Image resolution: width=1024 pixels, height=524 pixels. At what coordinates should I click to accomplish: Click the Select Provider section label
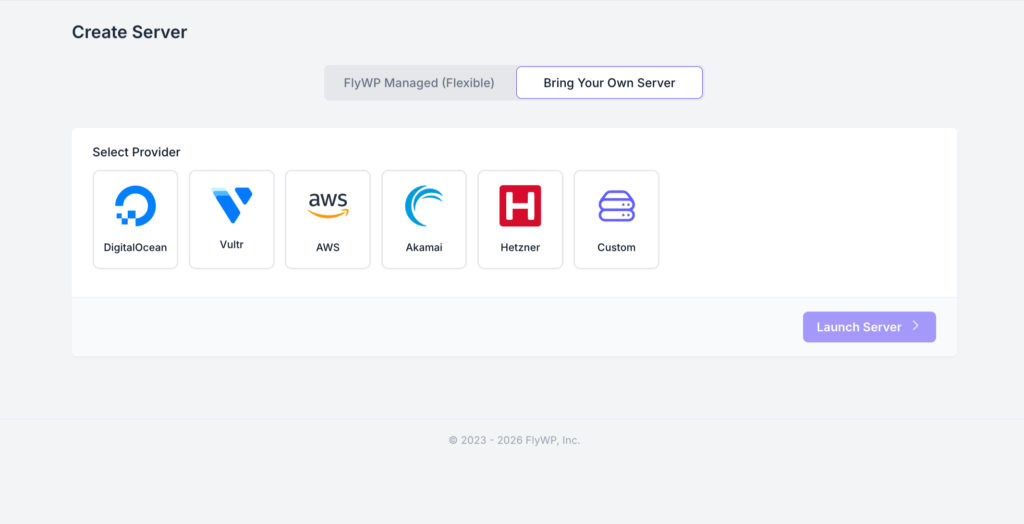tap(136, 152)
